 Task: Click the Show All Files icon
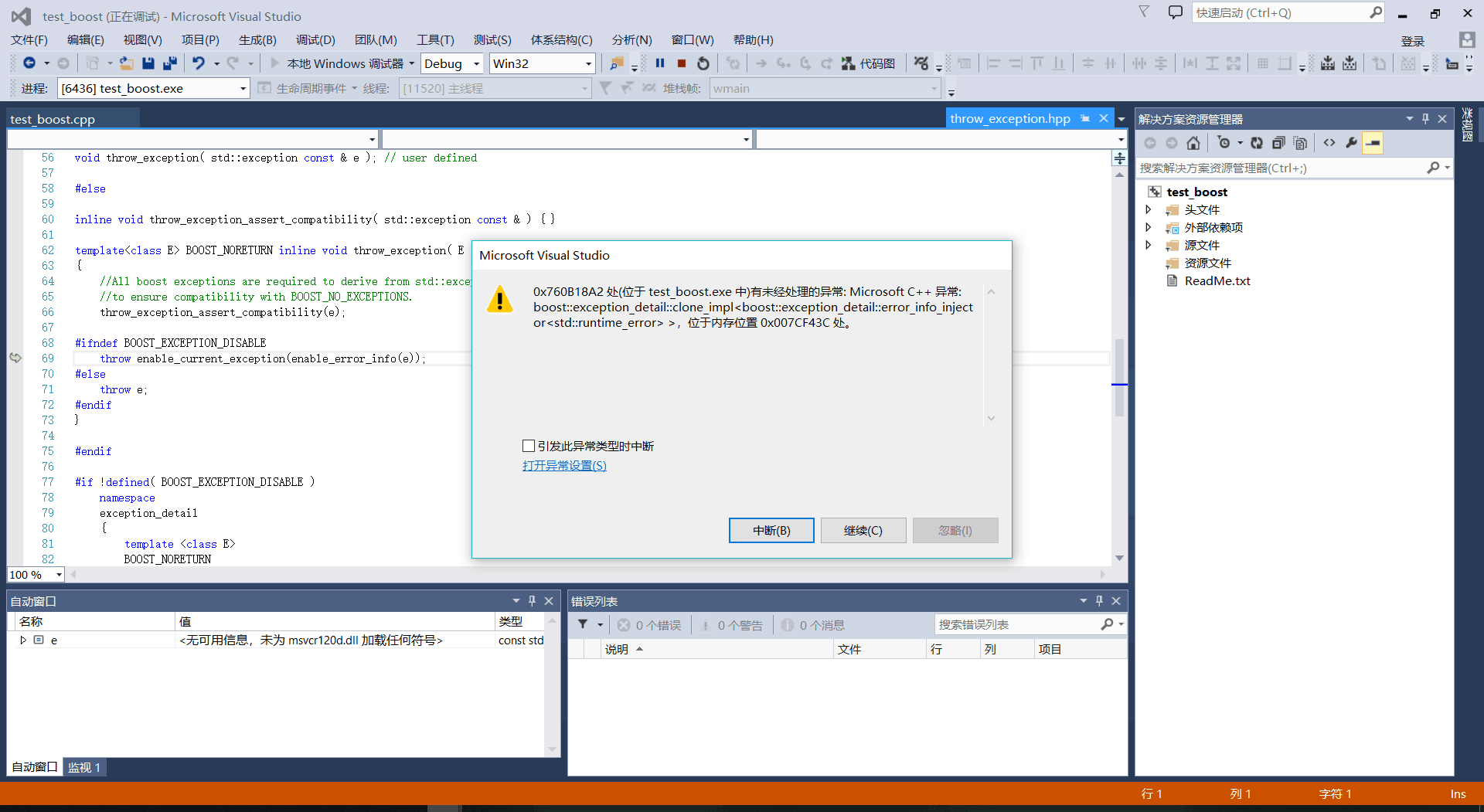pyautogui.click(x=1301, y=143)
